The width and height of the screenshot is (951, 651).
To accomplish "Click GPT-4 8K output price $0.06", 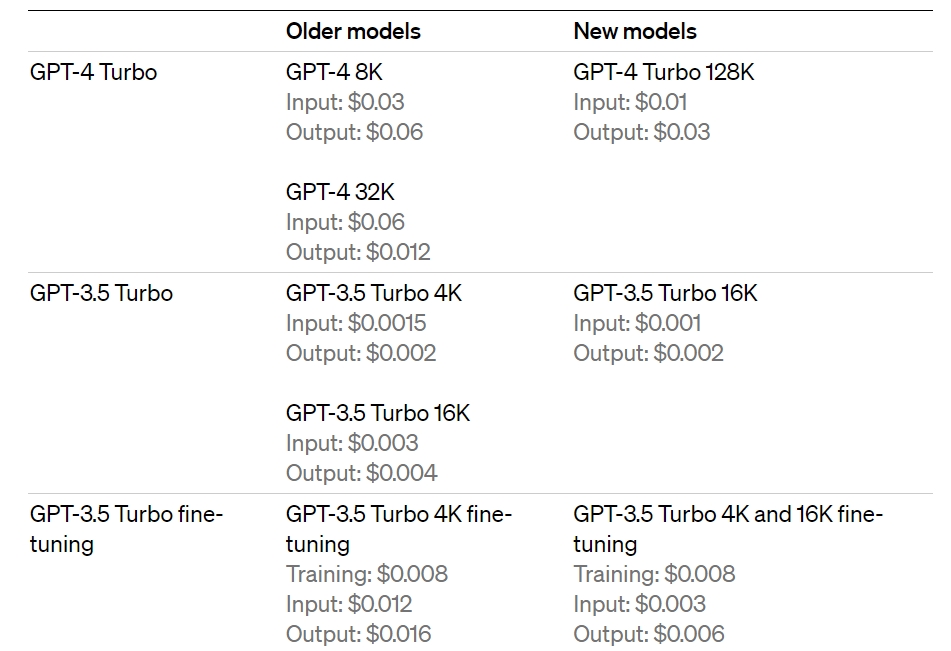I will 354,132.
